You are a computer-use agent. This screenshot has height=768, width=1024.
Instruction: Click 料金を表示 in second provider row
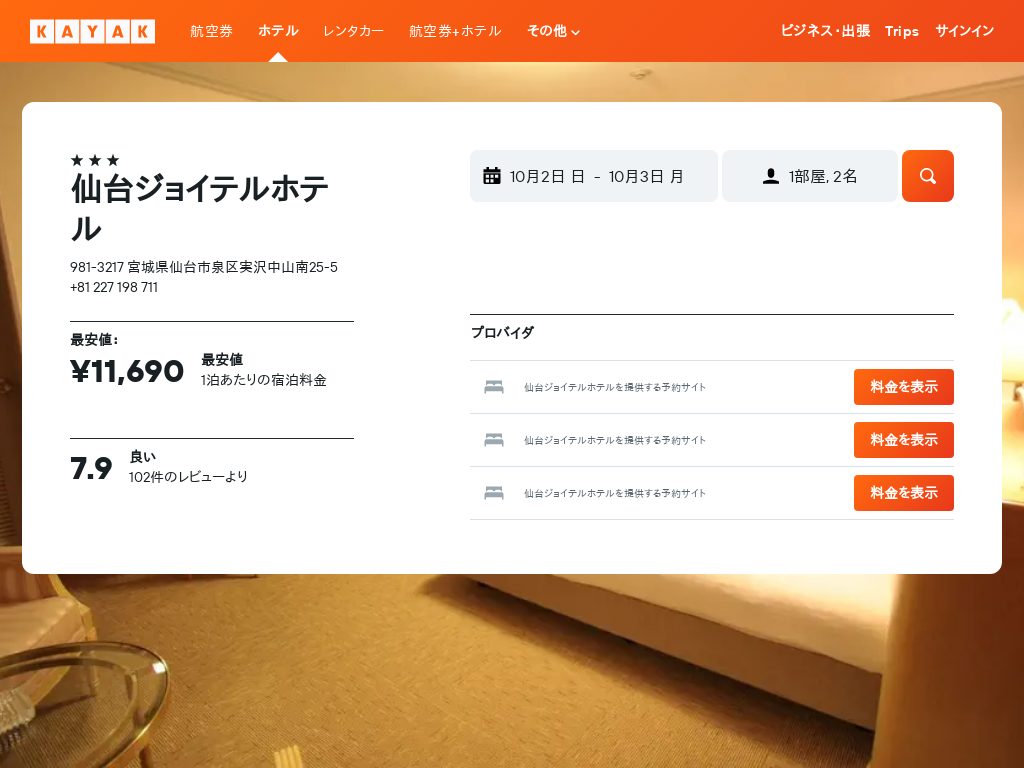(903, 440)
